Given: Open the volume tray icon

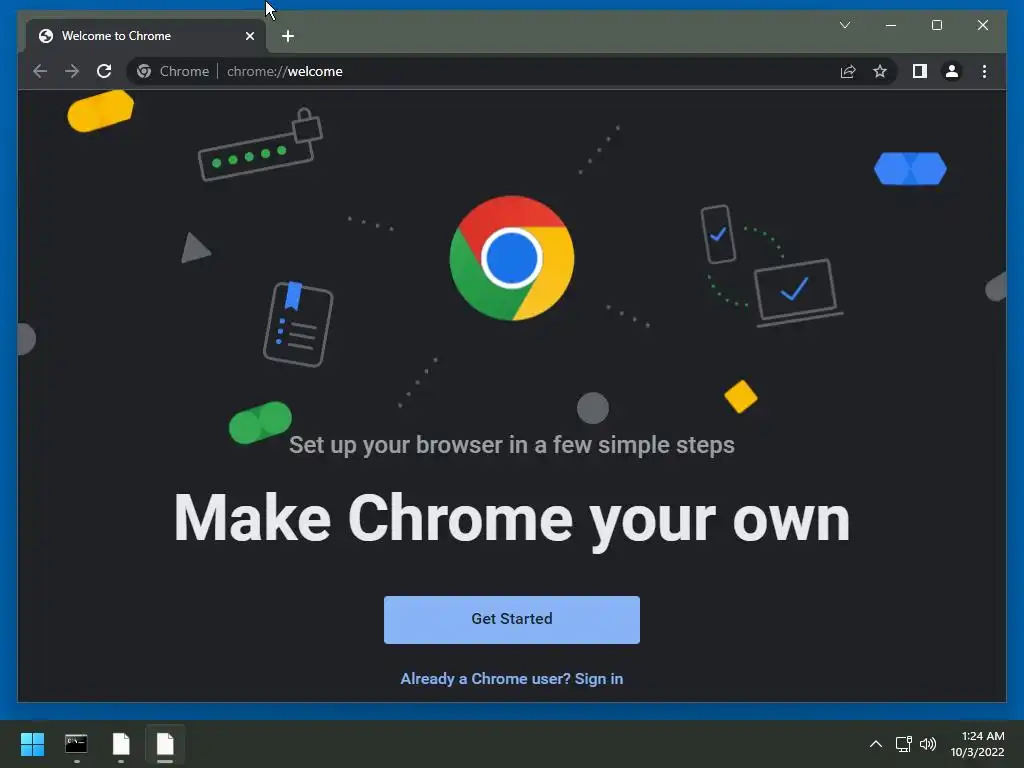Looking at the screenshot, I should [x=927, y=744].
